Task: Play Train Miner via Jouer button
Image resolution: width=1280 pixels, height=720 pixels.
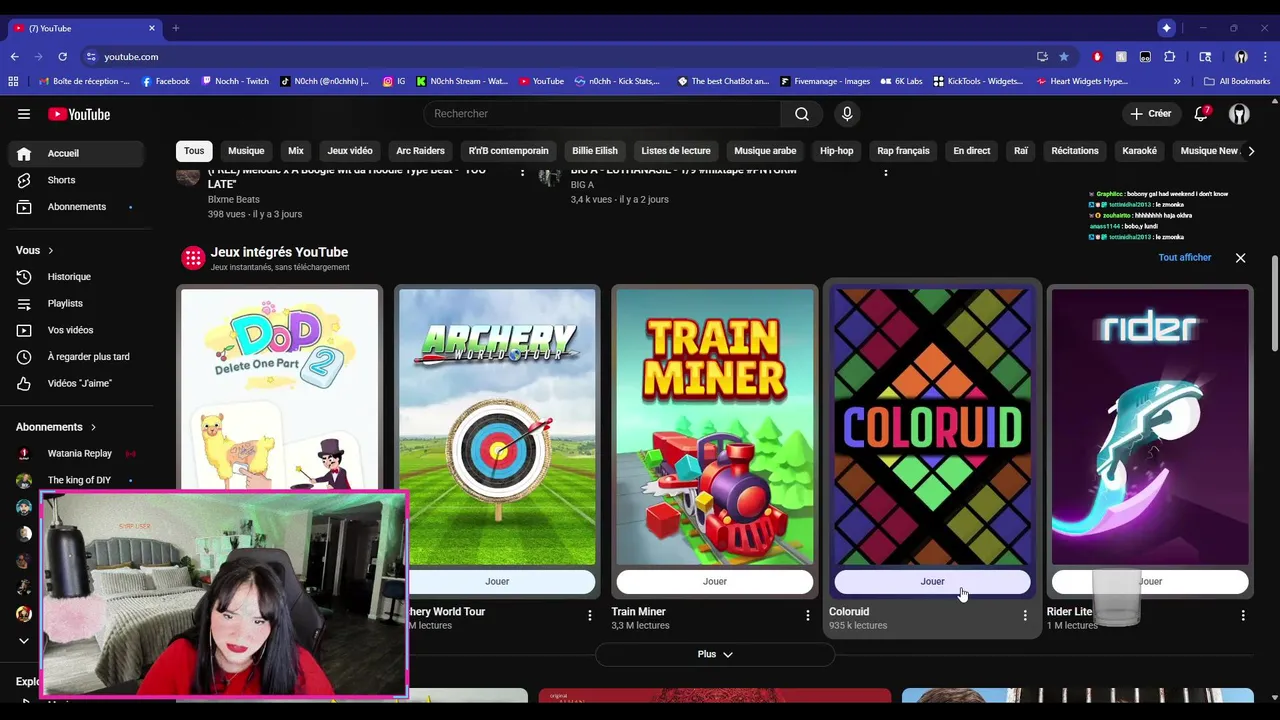Action: (714, 582)
